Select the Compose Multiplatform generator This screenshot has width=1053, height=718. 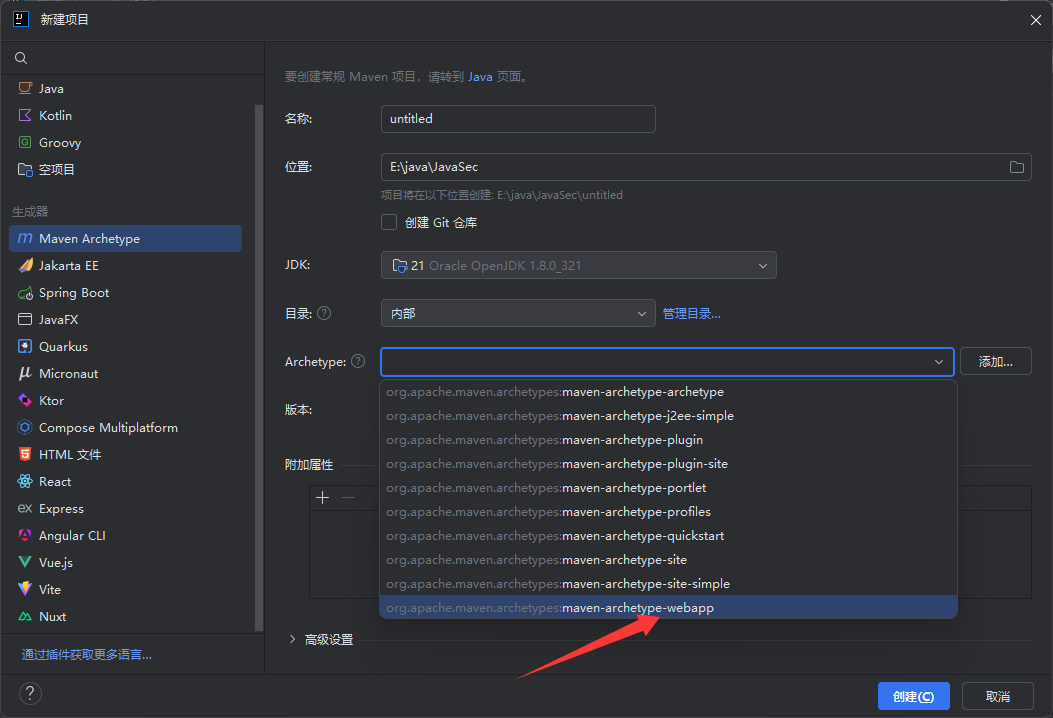point(126,427)
